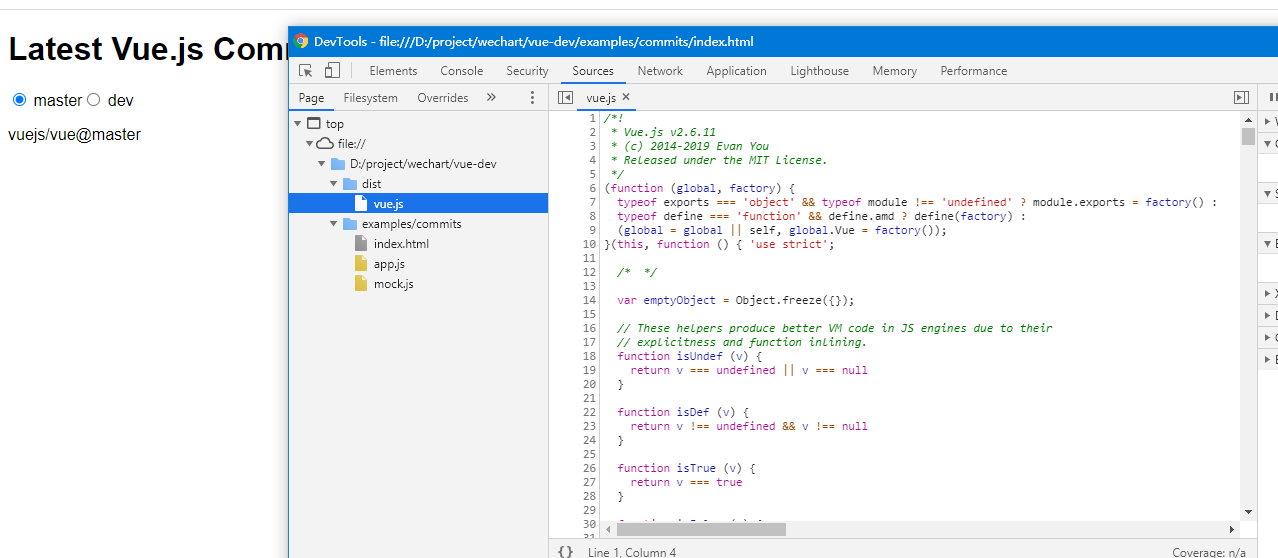This screenshot has height=558, width=1278.
Task: Click the 'function isDef (v)' code line
Action: coord(683,412)
